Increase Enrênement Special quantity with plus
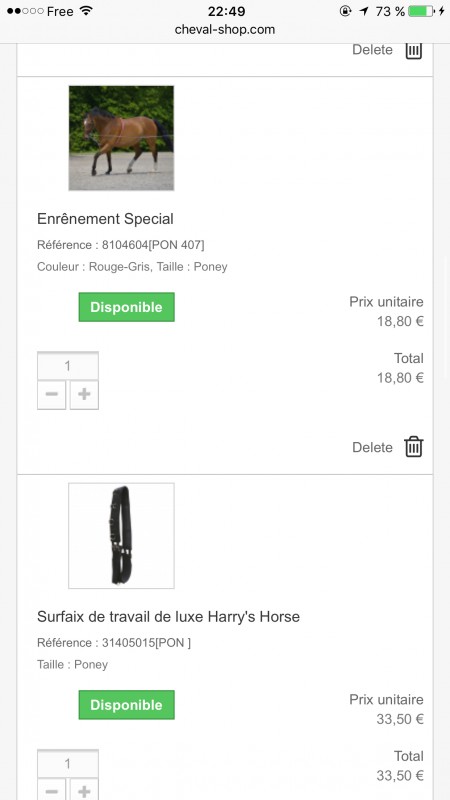 point(84,394)
